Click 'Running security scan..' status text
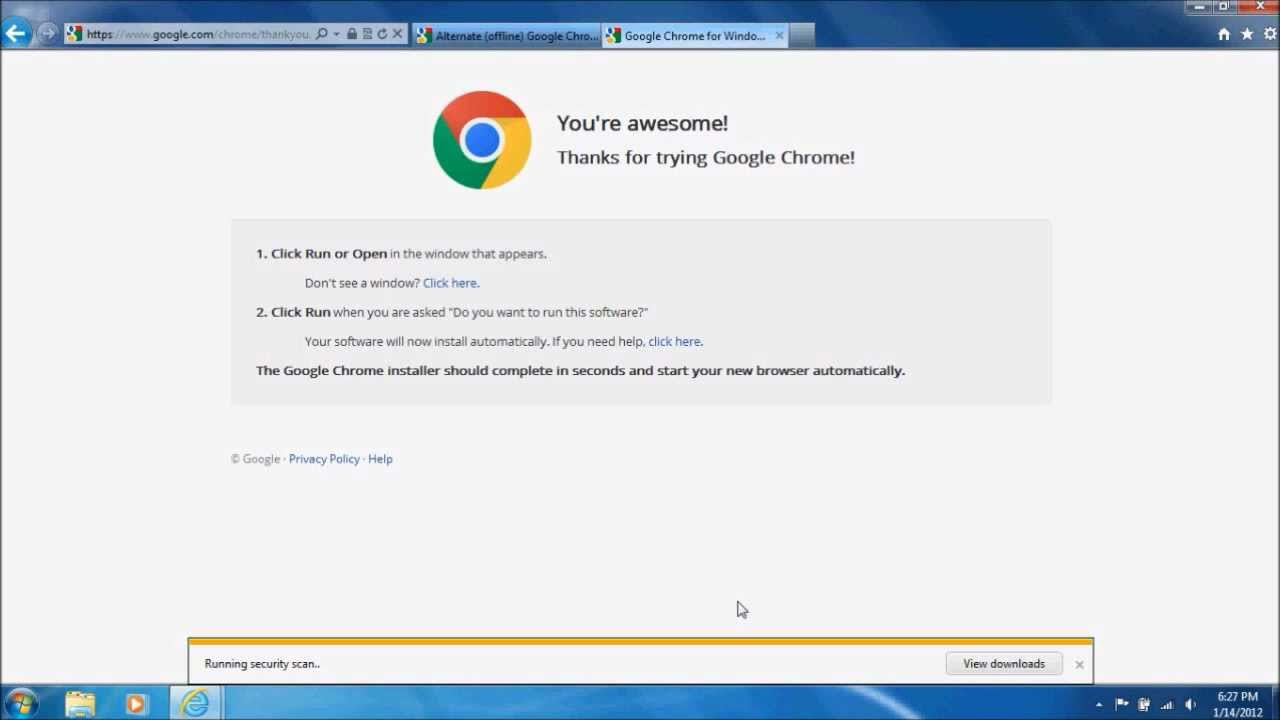 click(262, 664)
